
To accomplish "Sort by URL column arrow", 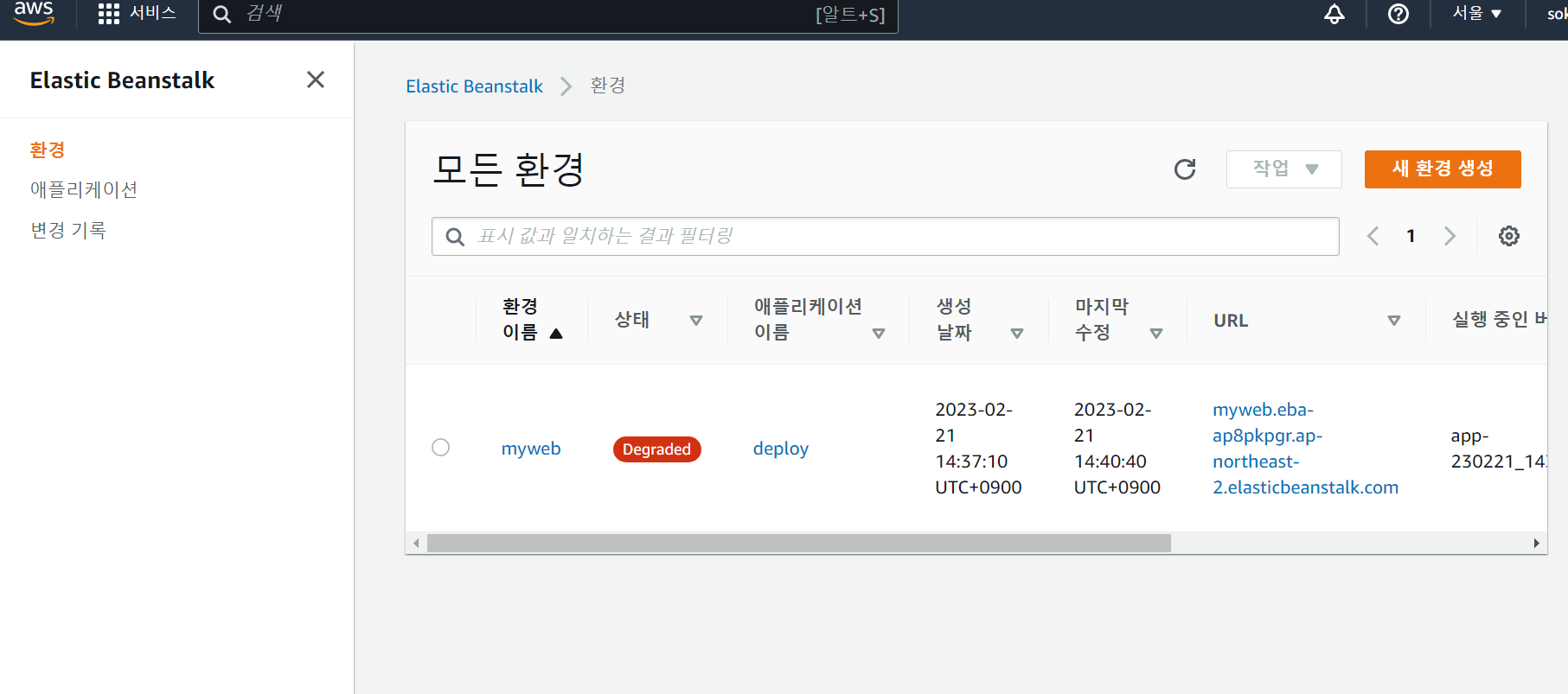I will click(1394, 321).
